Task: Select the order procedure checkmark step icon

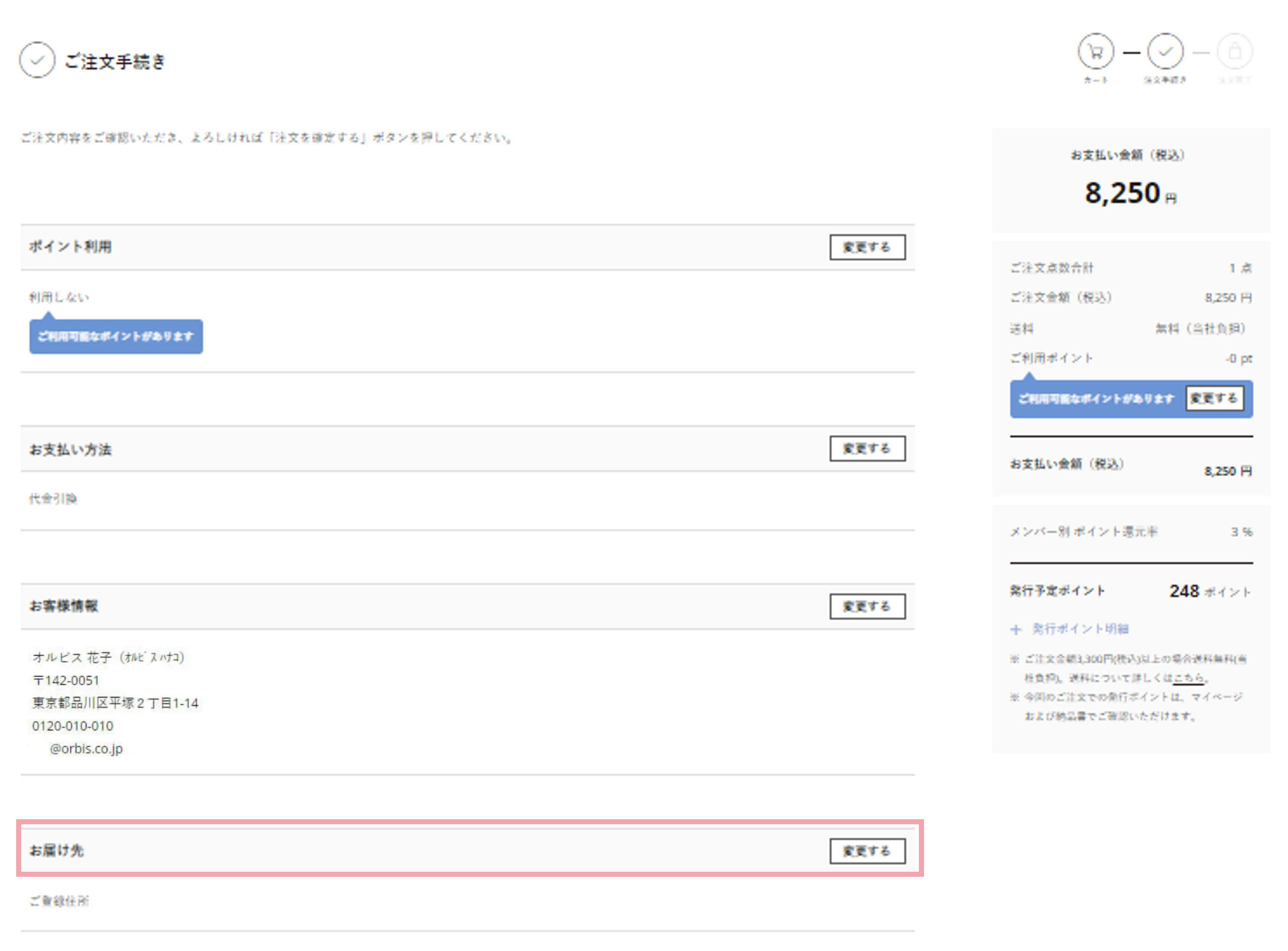Action: (1166, 52)
